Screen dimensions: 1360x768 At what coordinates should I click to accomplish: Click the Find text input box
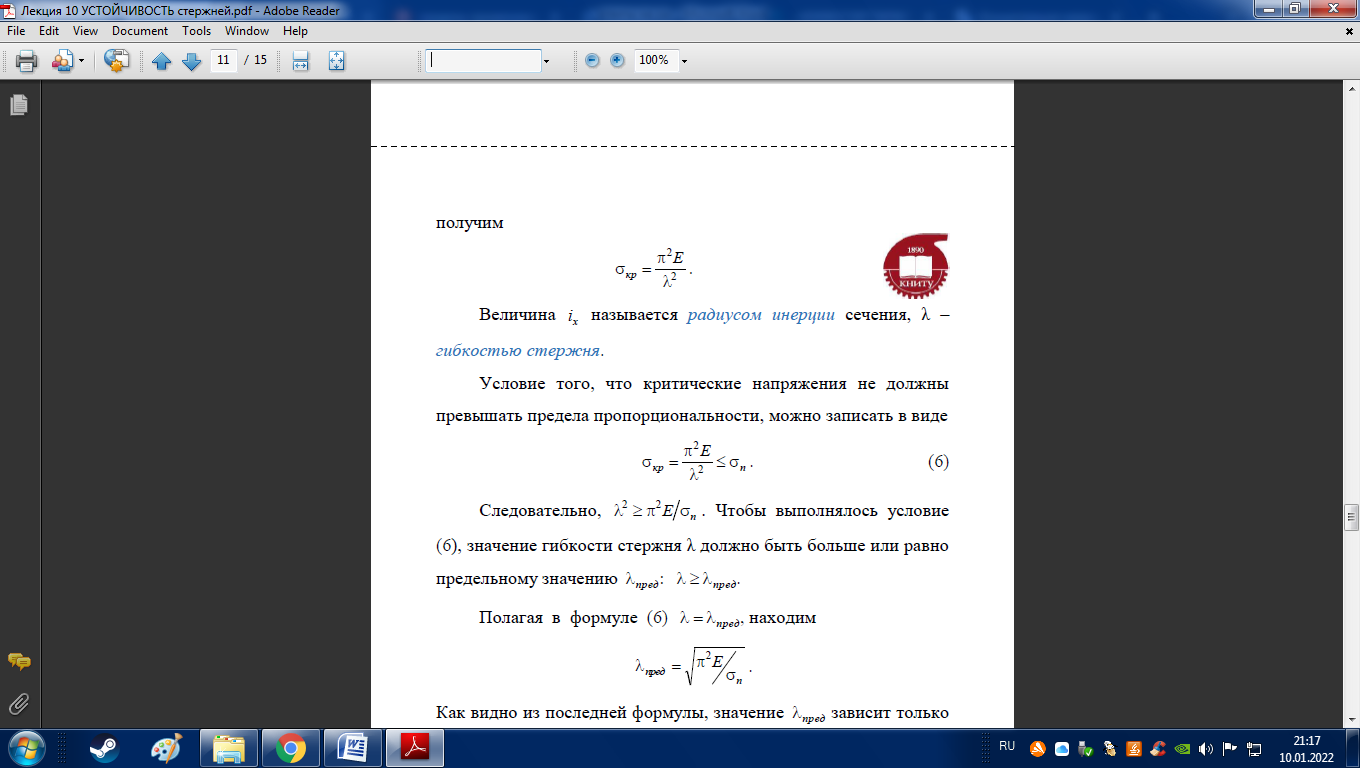click(483, 60)
